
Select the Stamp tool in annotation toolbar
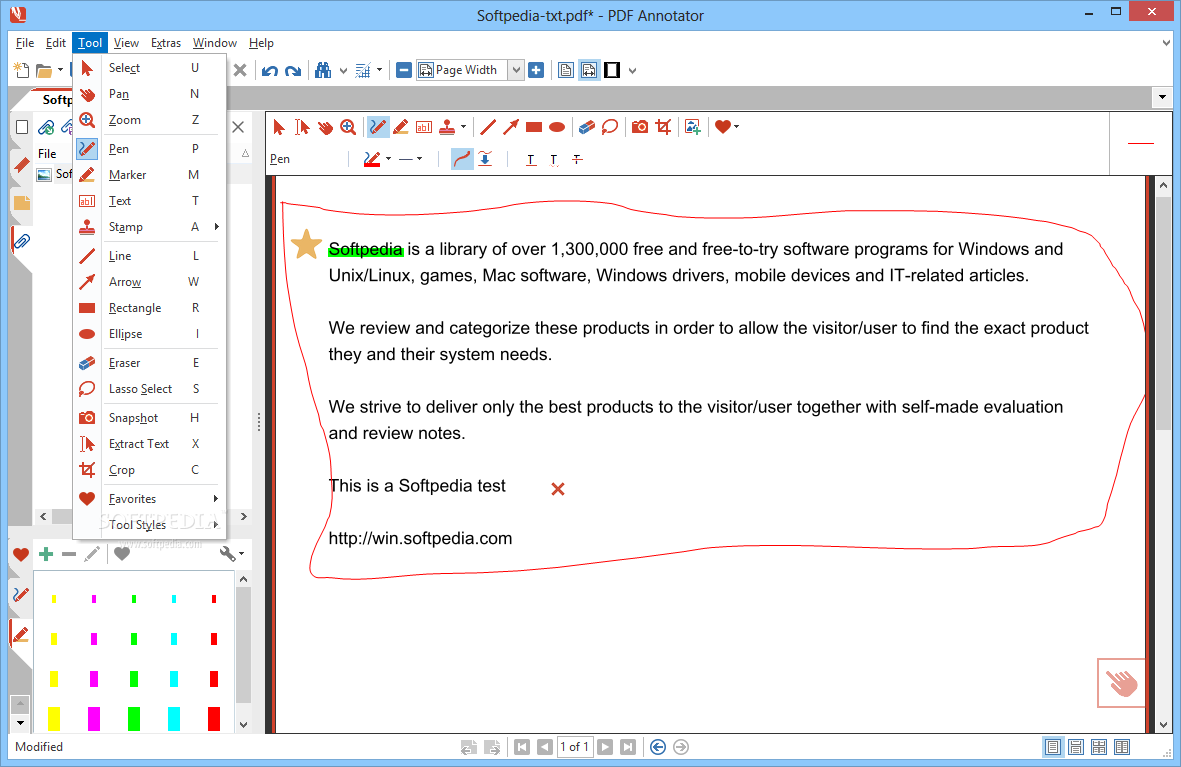447,127
